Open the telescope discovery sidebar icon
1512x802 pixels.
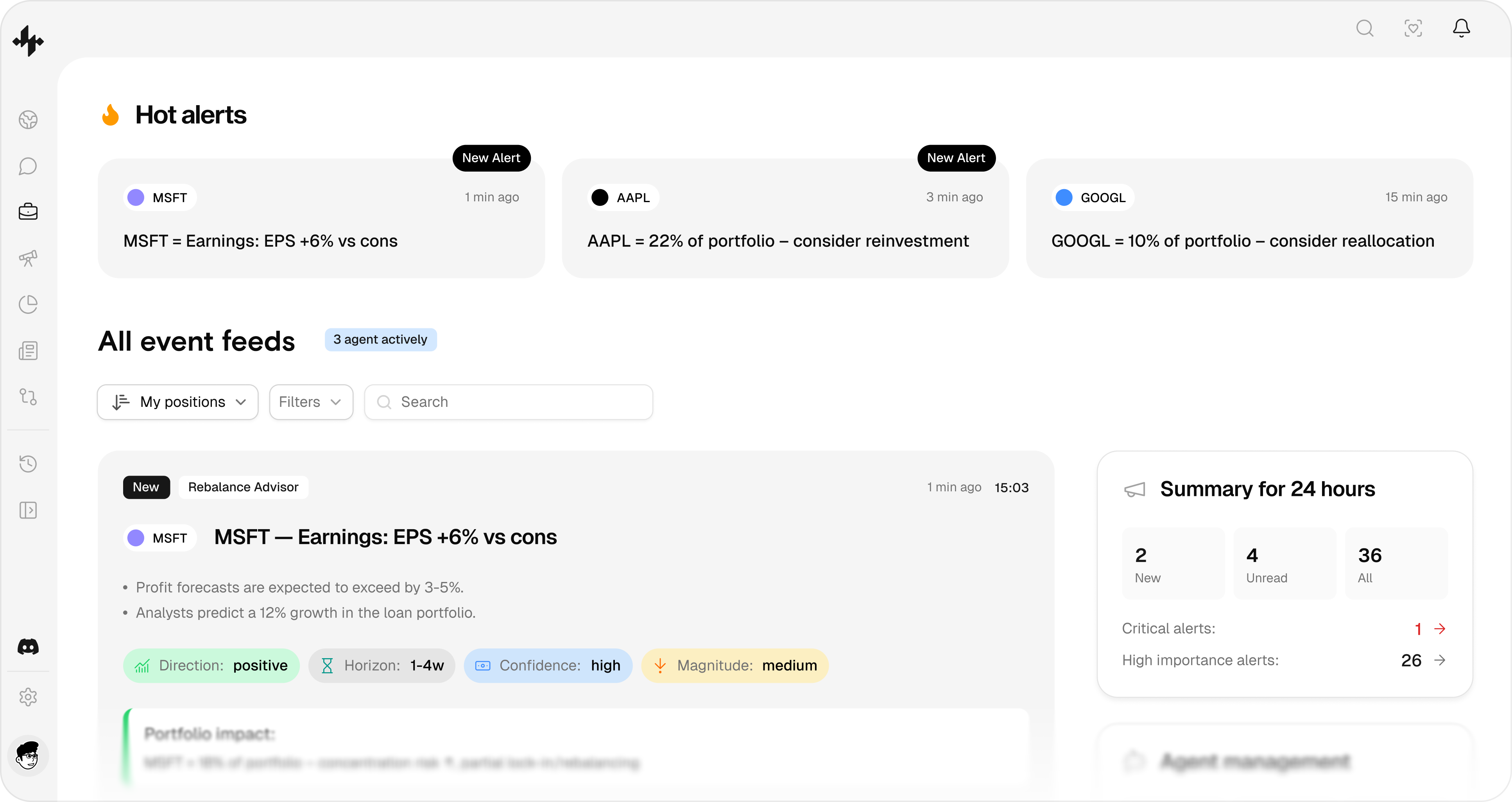[28, 258]
